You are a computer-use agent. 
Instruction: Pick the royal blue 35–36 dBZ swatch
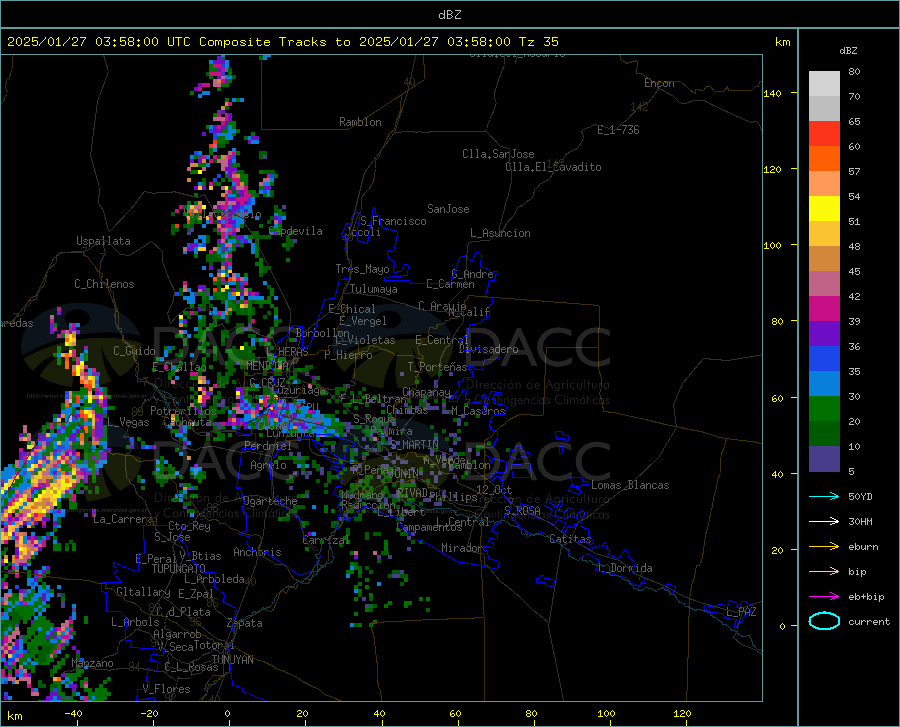(x=824, y=359)
